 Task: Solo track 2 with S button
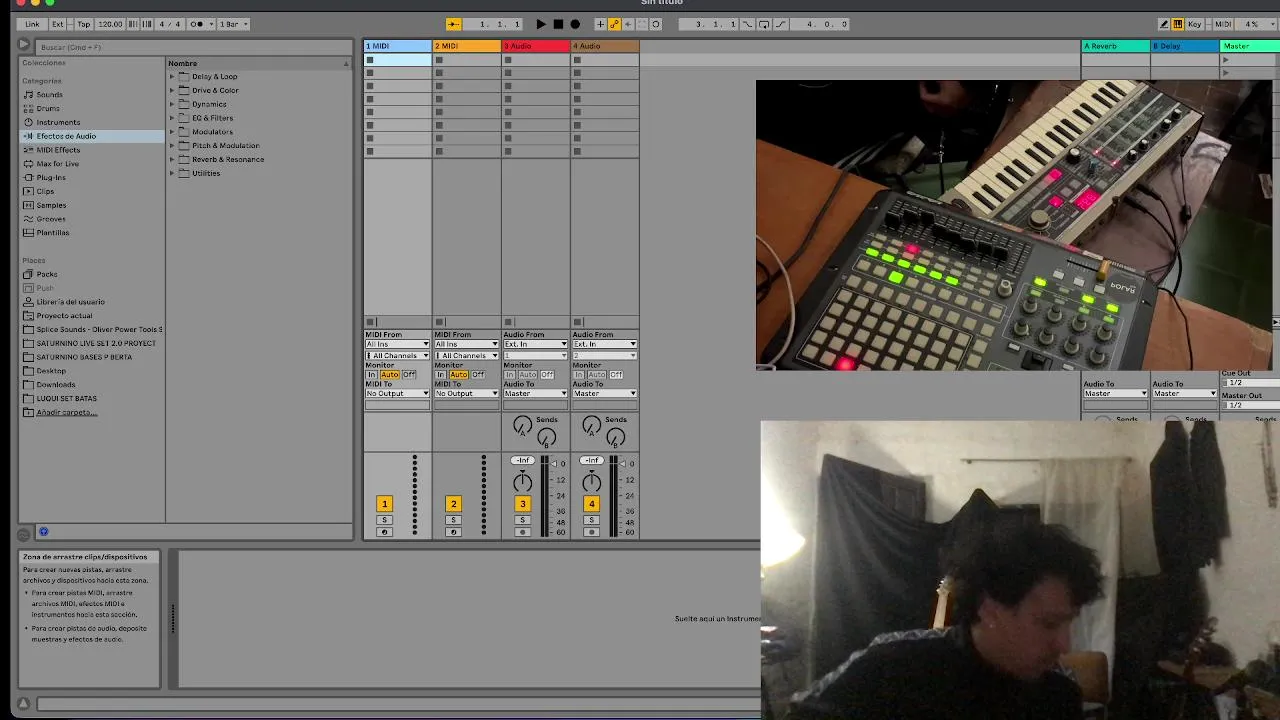tap(453, 520)
